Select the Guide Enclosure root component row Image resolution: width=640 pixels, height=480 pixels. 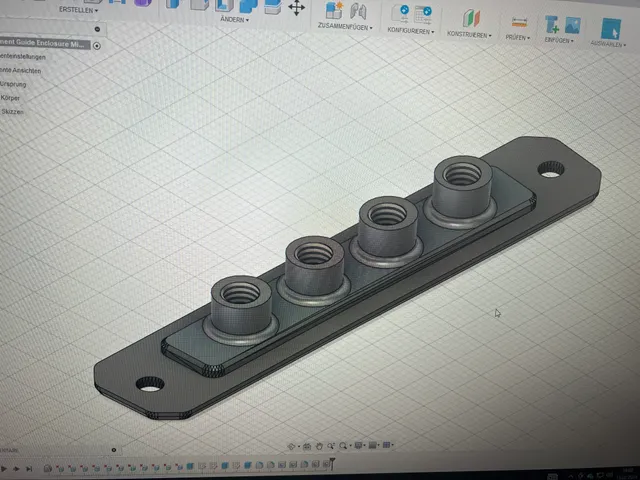click(45, 43)
